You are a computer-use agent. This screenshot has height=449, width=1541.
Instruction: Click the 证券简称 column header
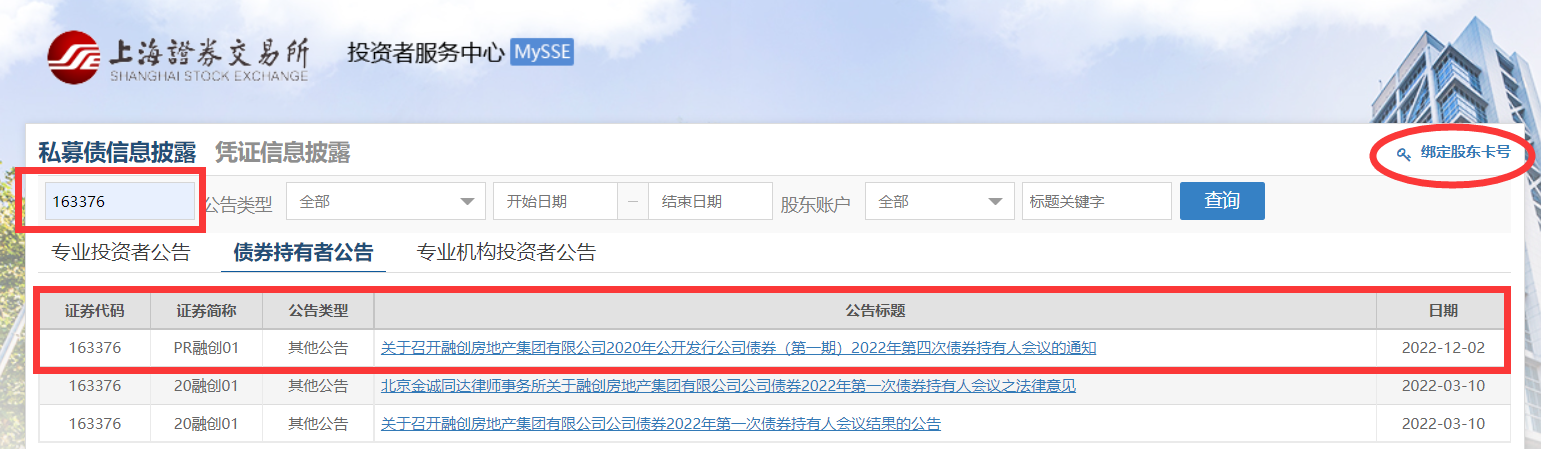(x=207, y=311)
